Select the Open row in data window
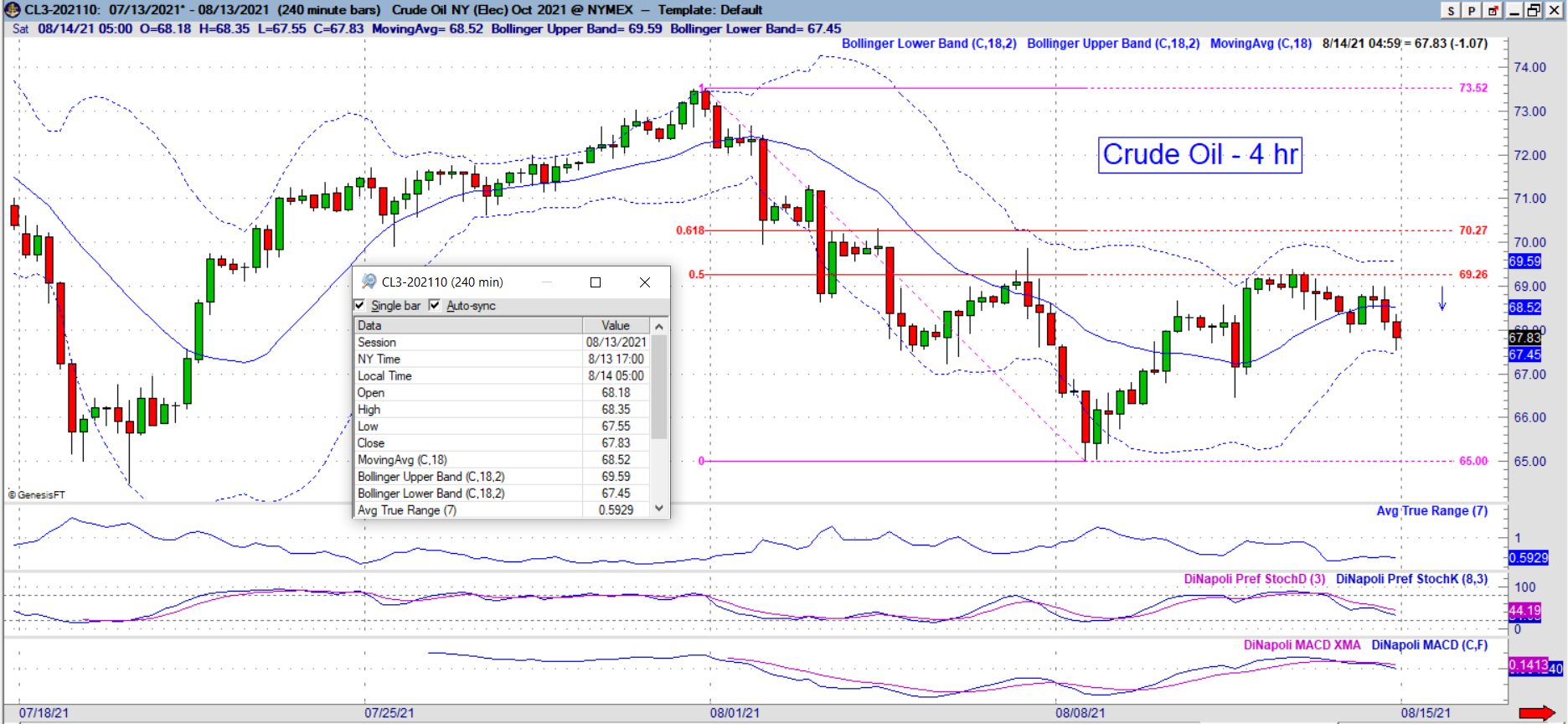Screen dimensions: 1568x724 click(x=502, y=392)
